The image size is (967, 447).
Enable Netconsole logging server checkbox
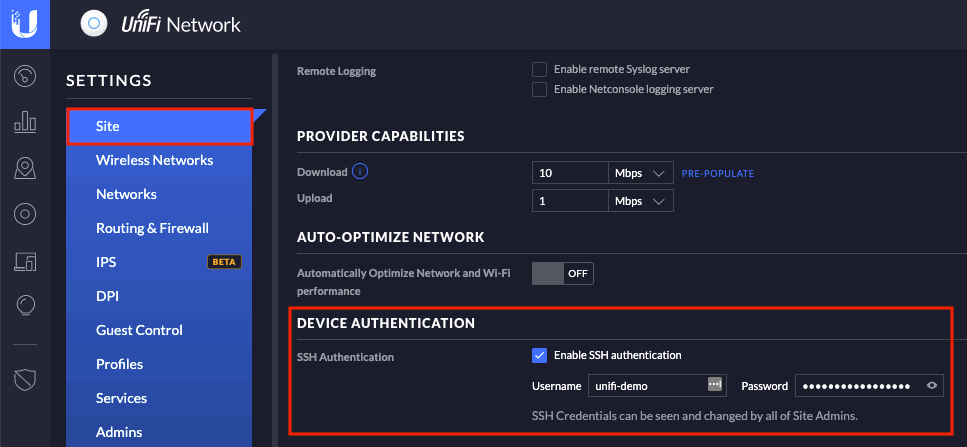[540, 89]
